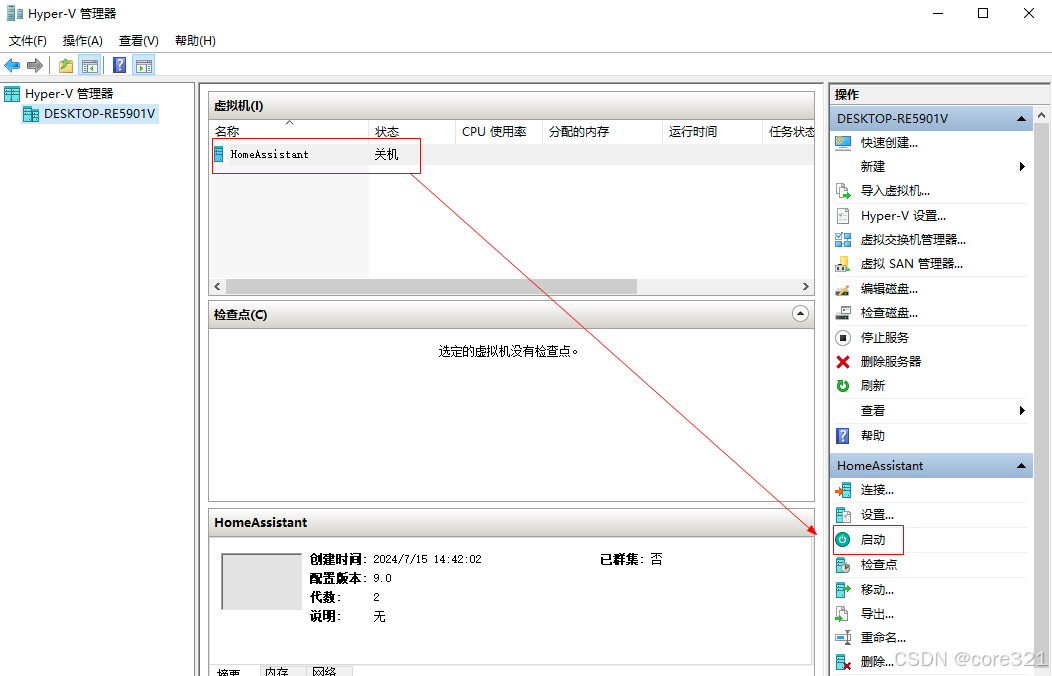
Task: Click the 虚拟交换机管理器... action label
Action: point(913,239)
